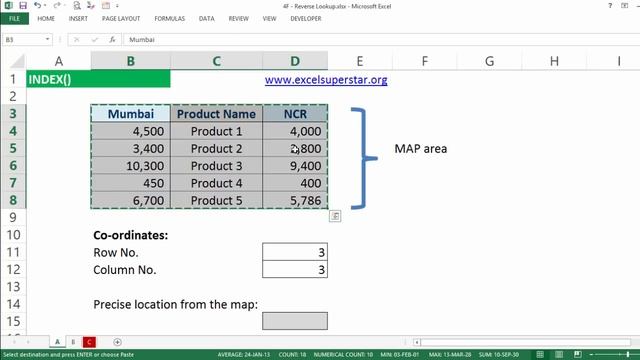Select column D header

point(295,61)
